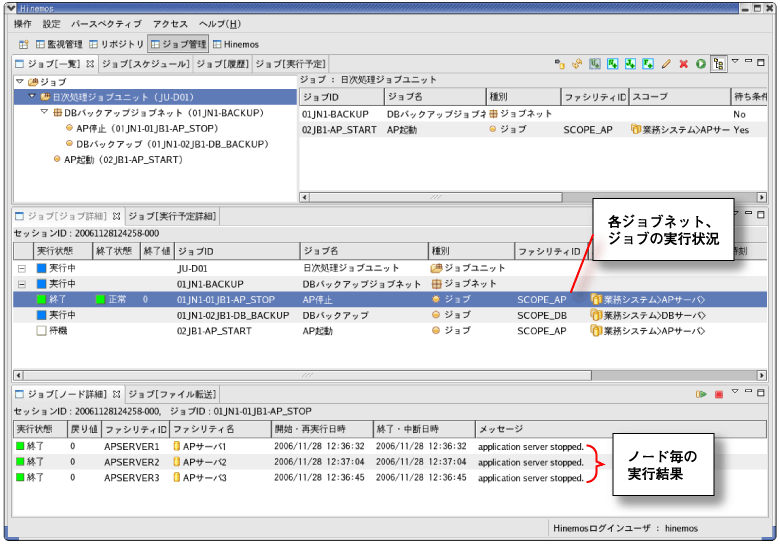
Task: Switch to the ジョブ[スケジュール] tab
Action: [x=144, y=64]
